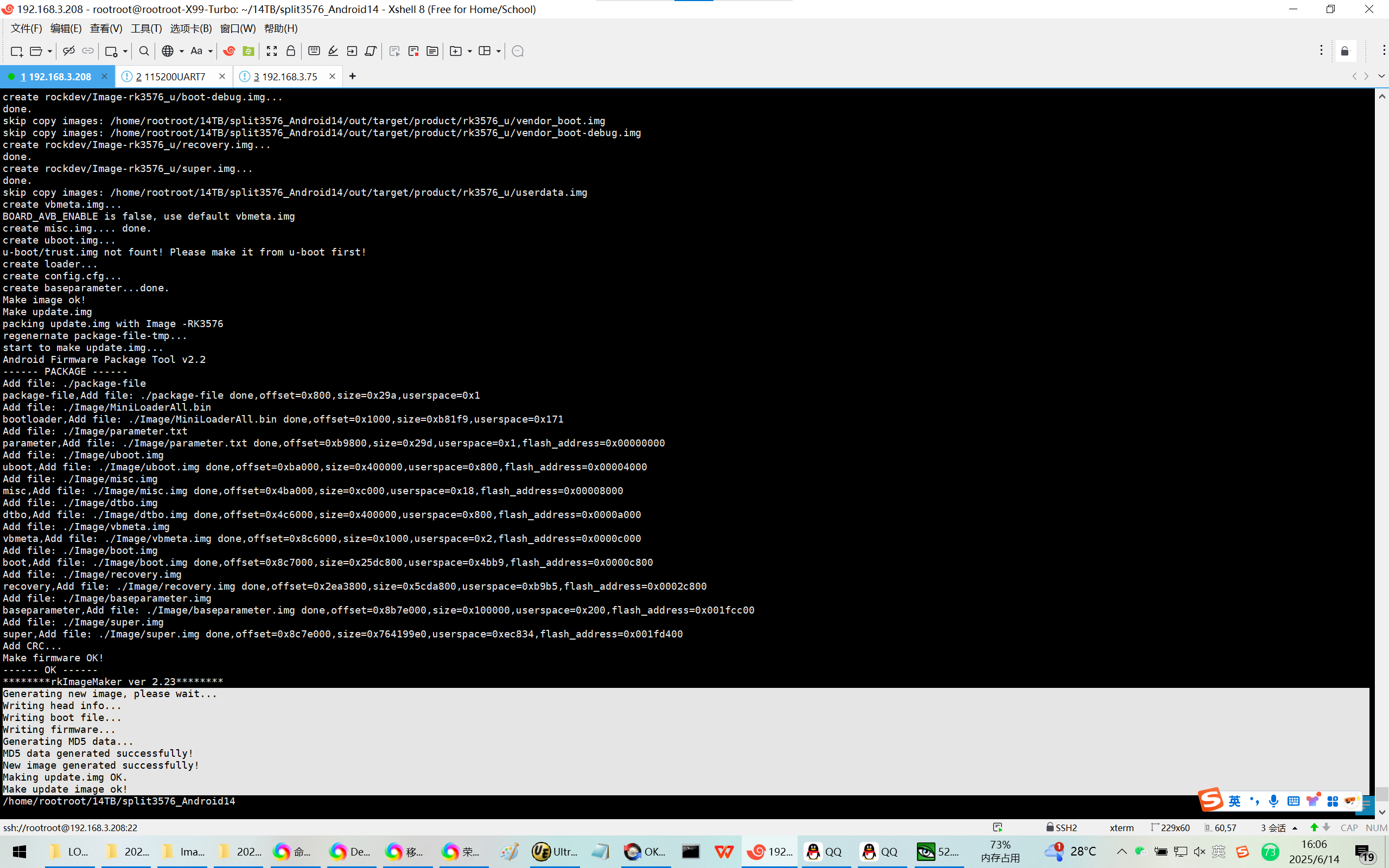Toggle full screen mode icon
Screen dimensions: 1389x868
click(x=271, y=51)
